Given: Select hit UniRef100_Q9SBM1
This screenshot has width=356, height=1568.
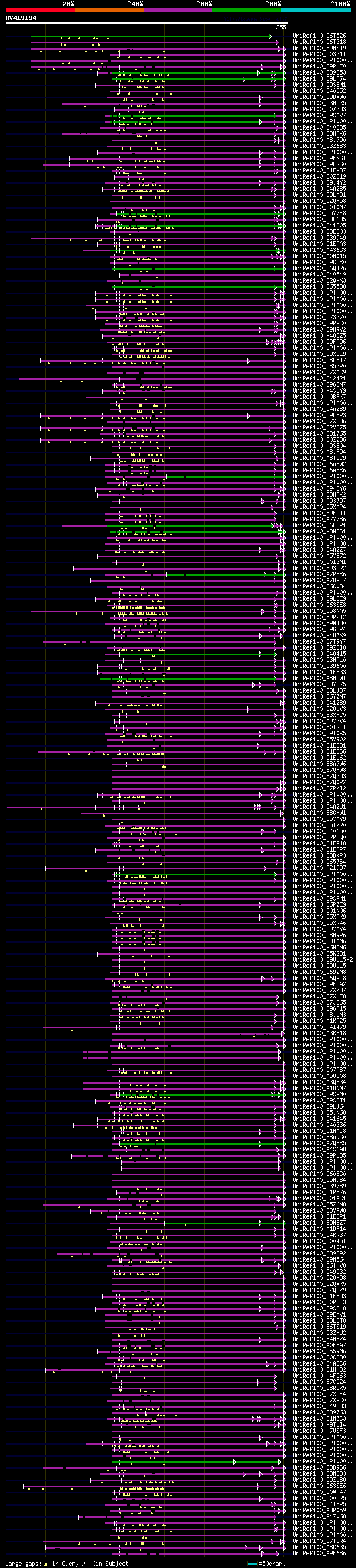Looking at the screenshot, I should [x=319, y=85].
